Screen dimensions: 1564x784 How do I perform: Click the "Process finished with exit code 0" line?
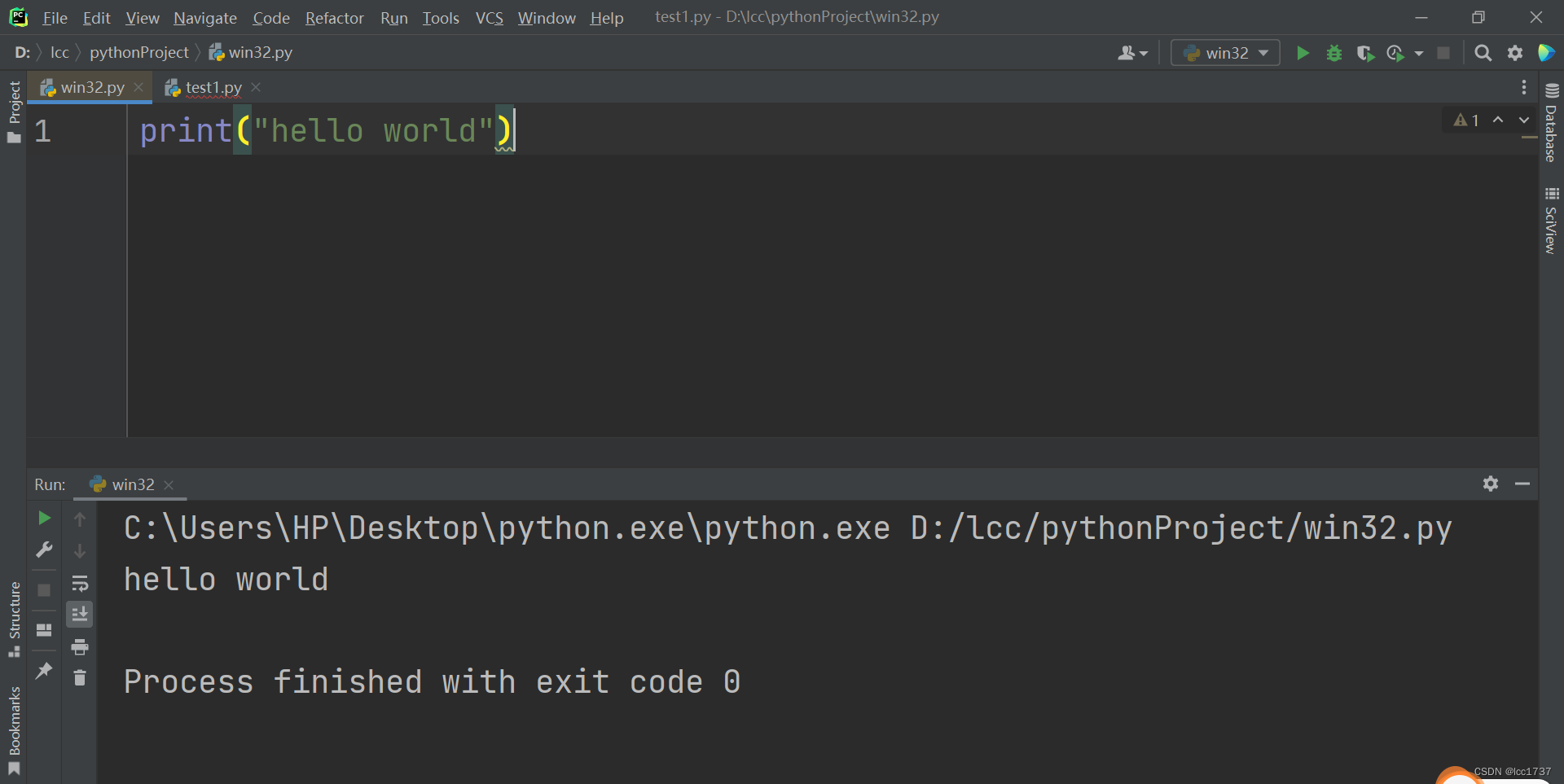[433, 682]
